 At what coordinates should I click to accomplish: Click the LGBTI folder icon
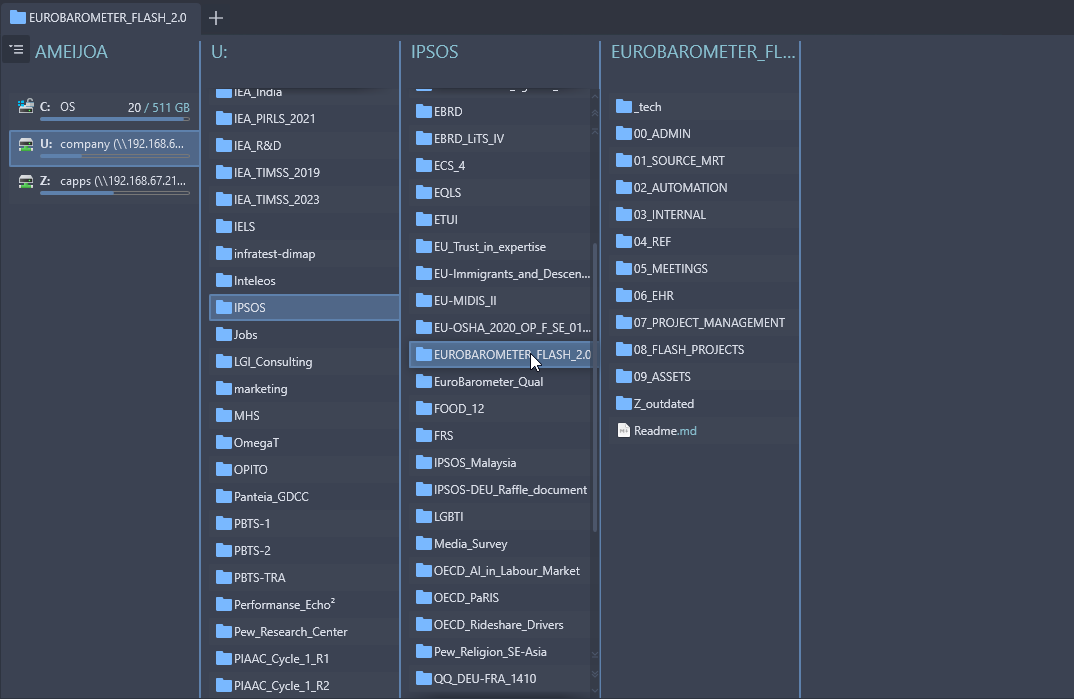click(x=423, y=517)
